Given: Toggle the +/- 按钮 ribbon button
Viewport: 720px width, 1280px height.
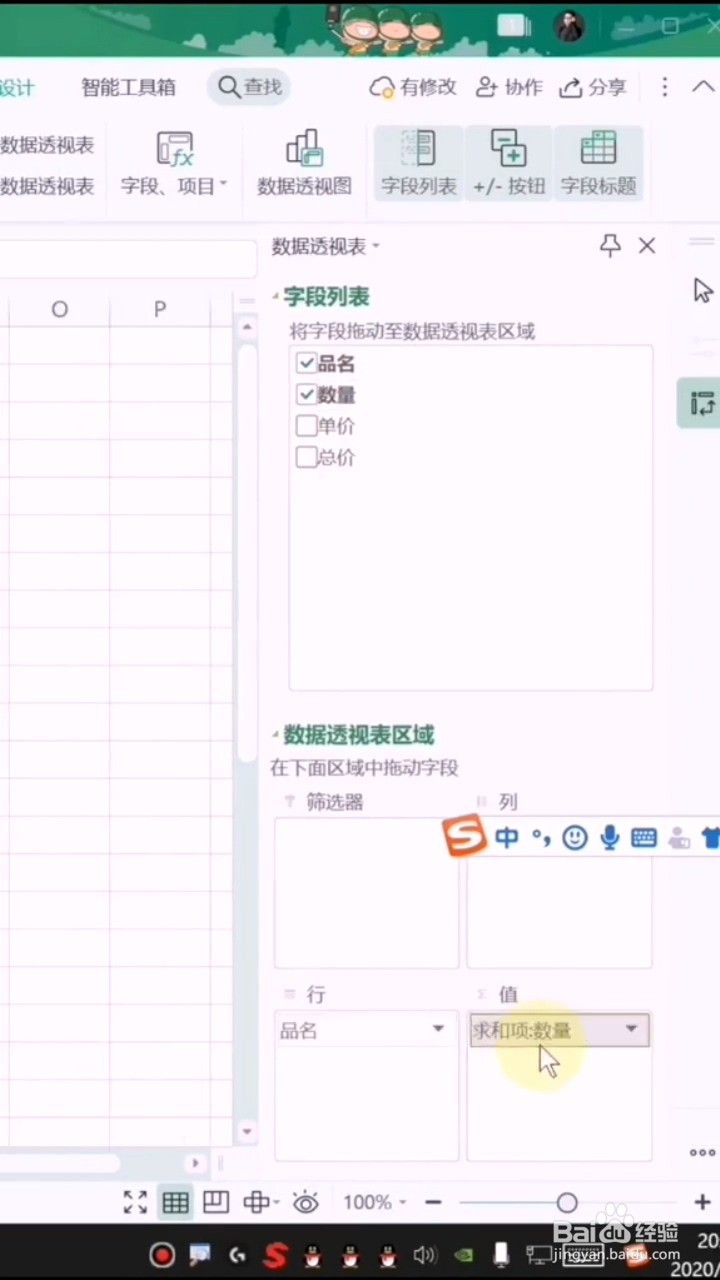Looking at the screenshot, I should click(x=509, y=163).
